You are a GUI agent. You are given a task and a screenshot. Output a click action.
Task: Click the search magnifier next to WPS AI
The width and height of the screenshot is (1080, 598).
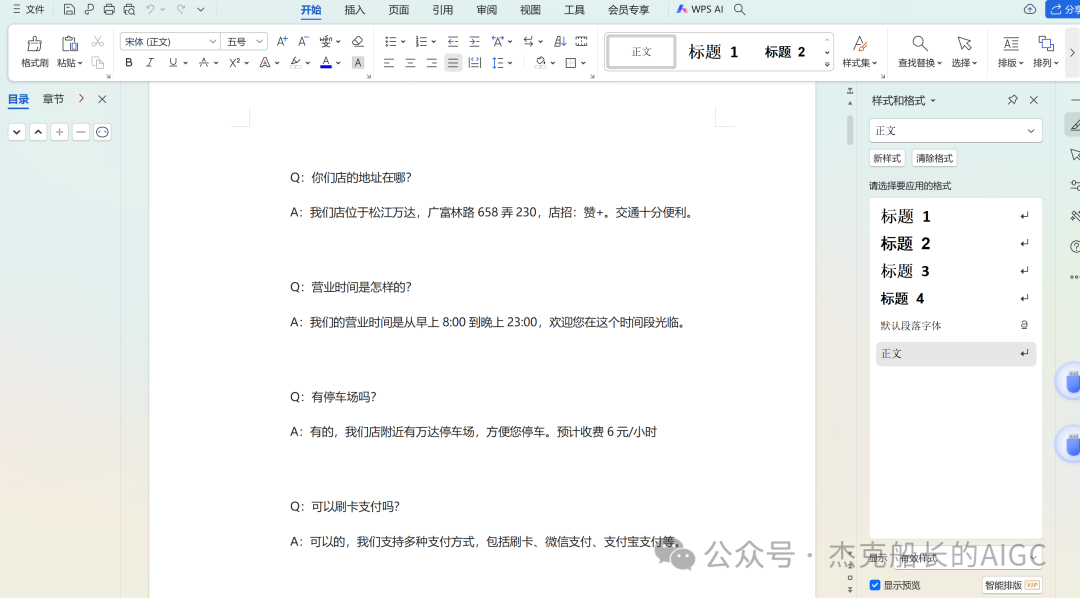tap(740, 10)
